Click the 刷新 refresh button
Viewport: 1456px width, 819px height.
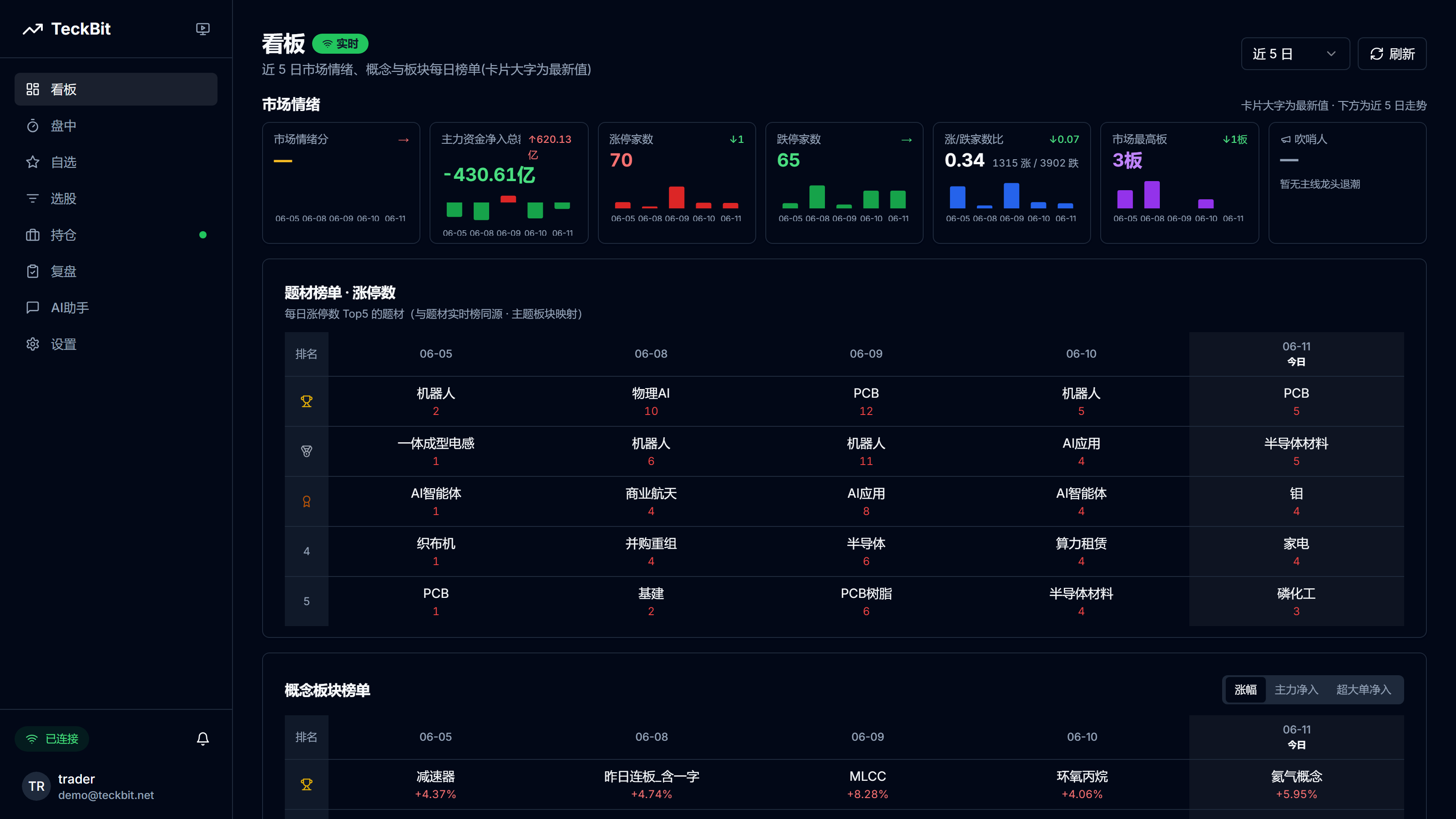pos(1391,54)
